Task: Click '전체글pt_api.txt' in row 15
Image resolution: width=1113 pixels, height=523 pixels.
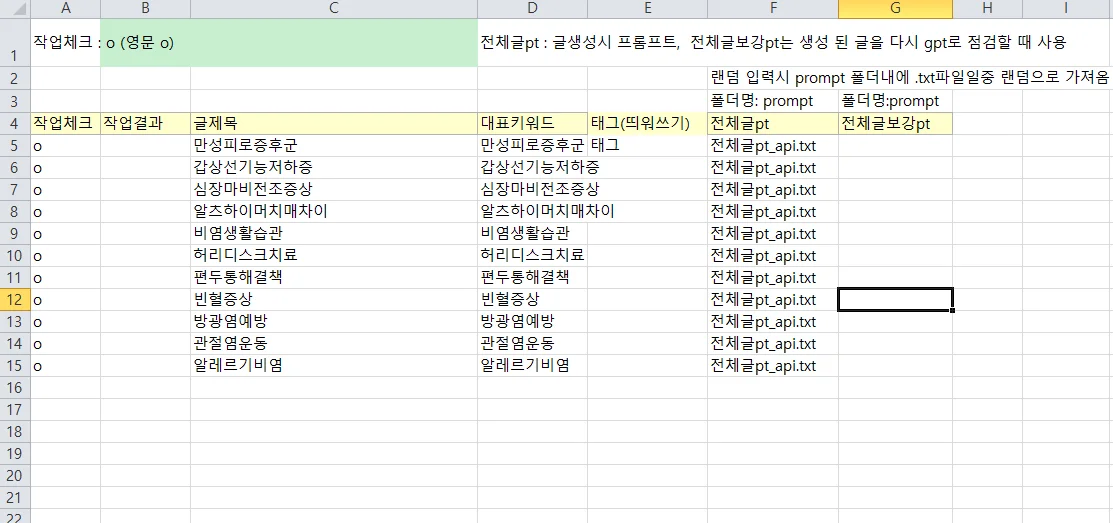Action: coord(772,365)
